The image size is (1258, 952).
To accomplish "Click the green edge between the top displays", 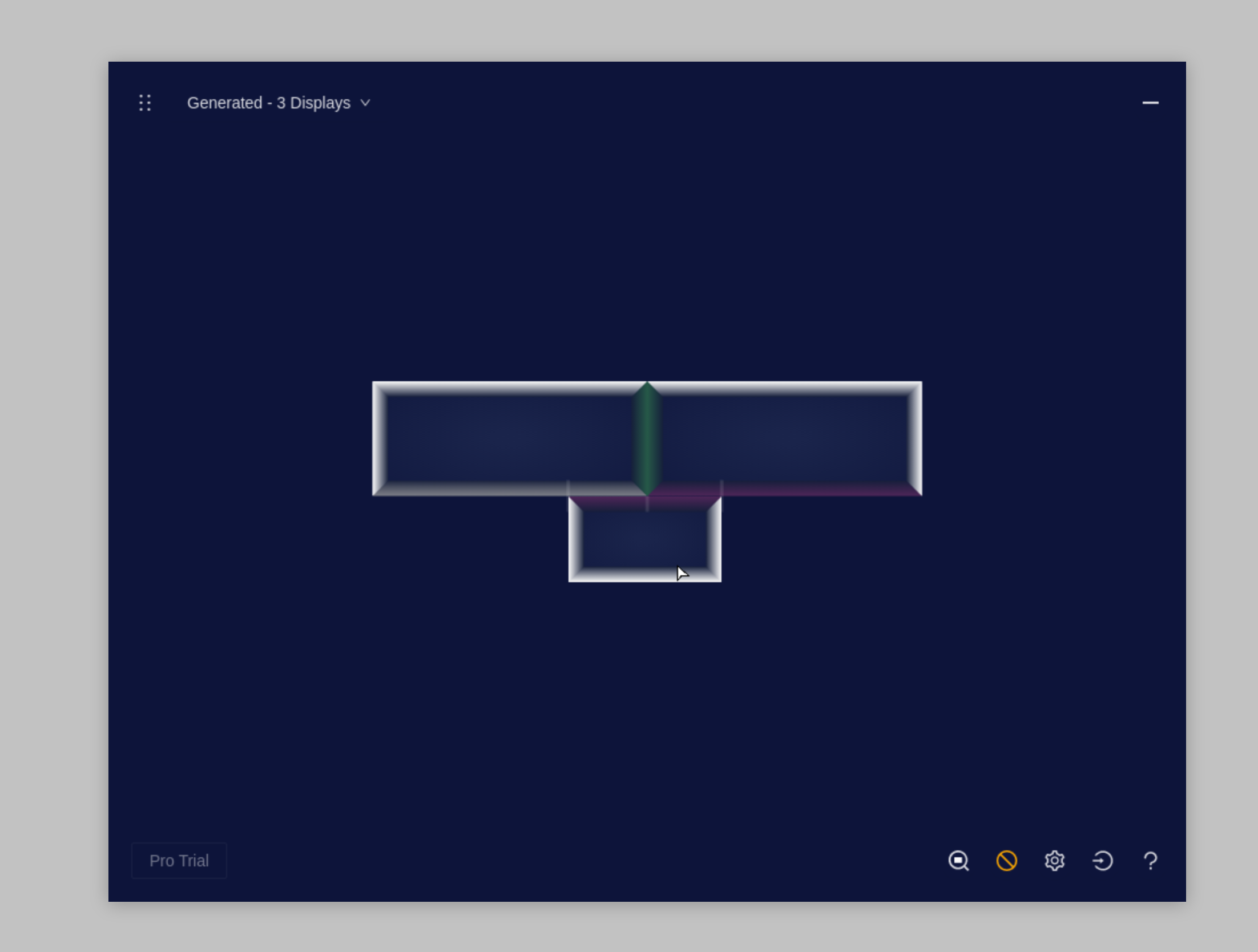I will 647,438.
